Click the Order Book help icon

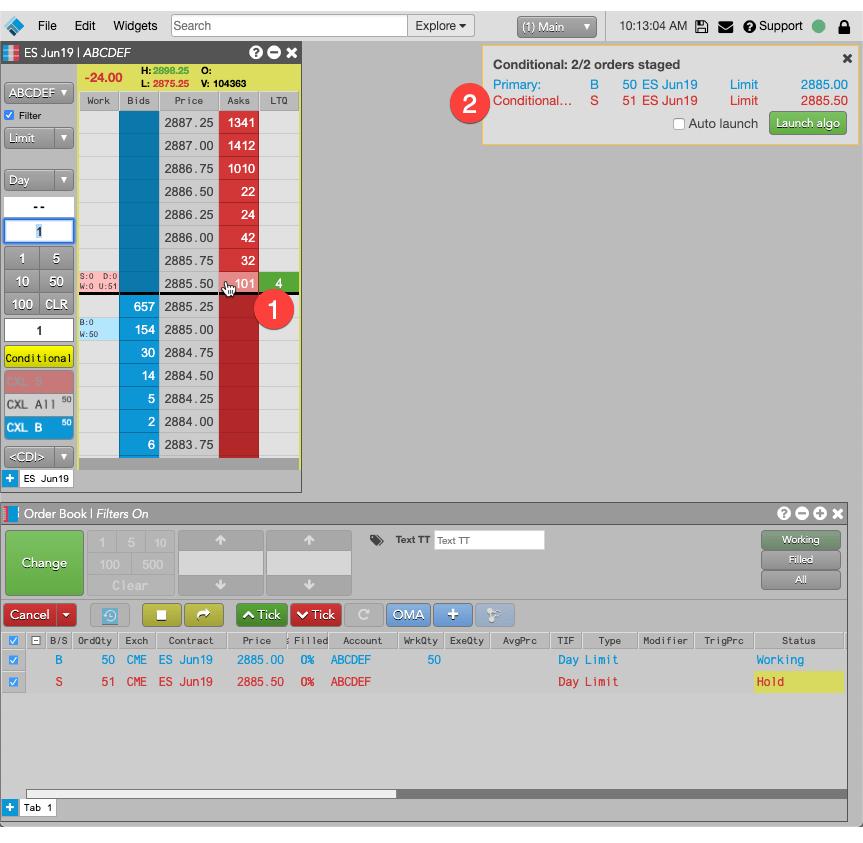pos(784,513)
